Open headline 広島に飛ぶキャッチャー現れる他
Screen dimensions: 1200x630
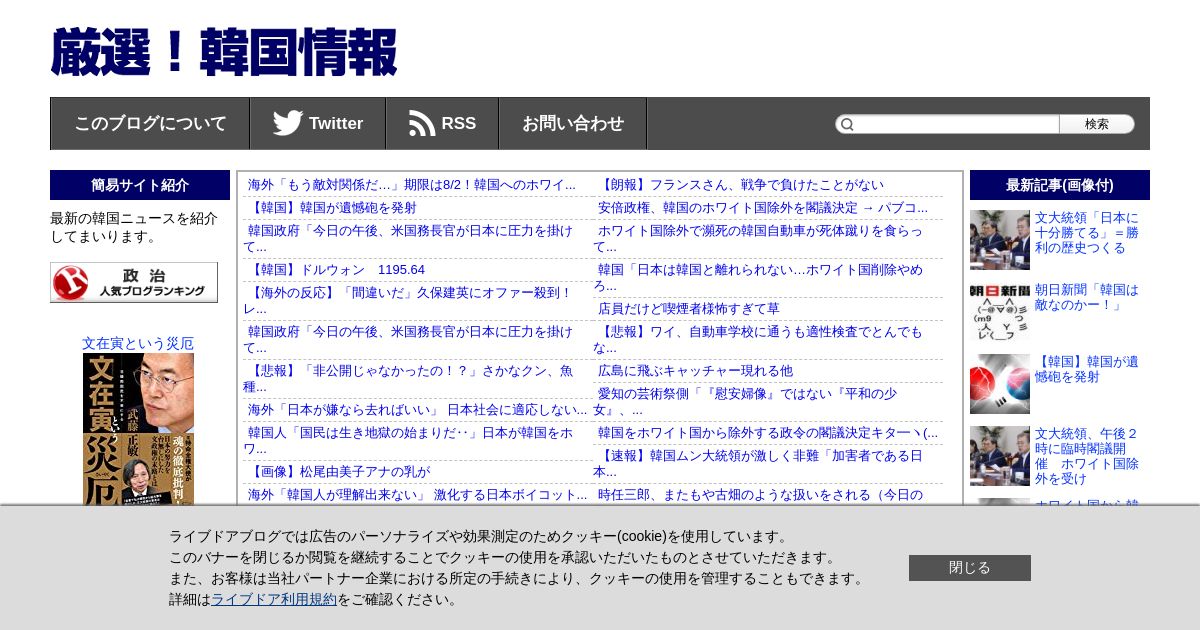point(695,371)
